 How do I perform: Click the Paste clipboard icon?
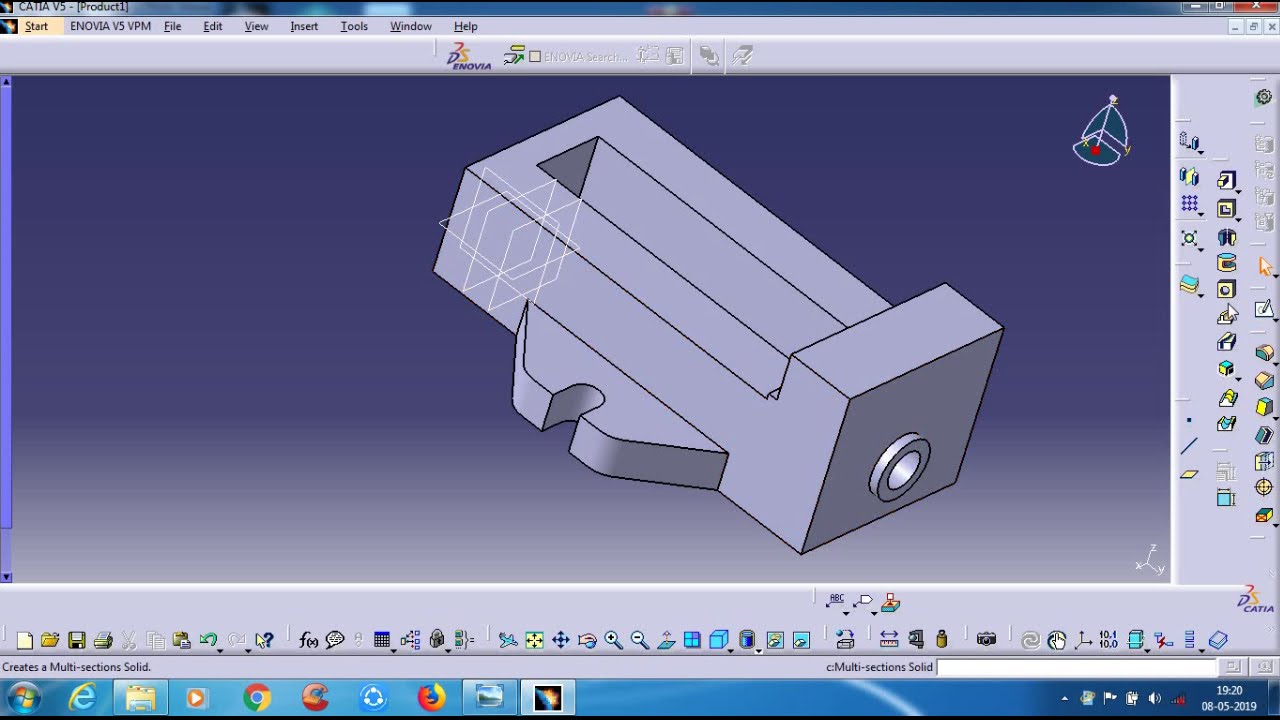click(x=181, y=640)
